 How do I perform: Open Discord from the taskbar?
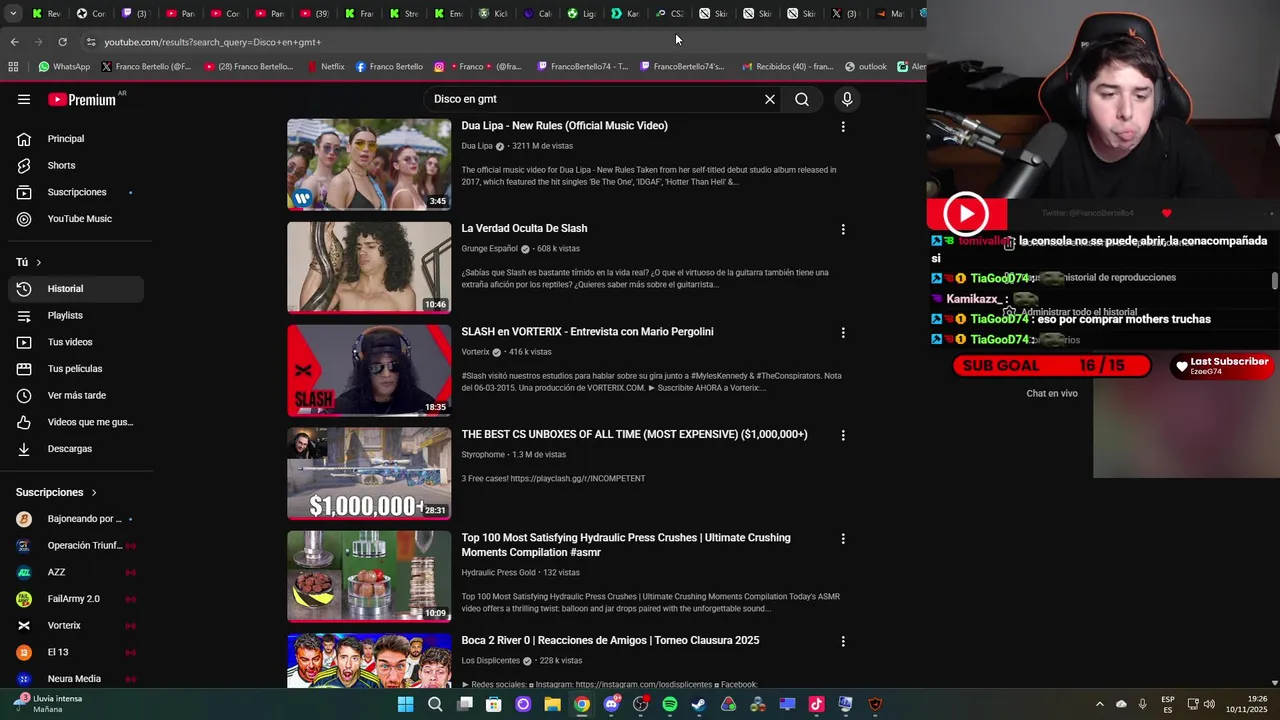pyautogui.click(x=611, y=704)
